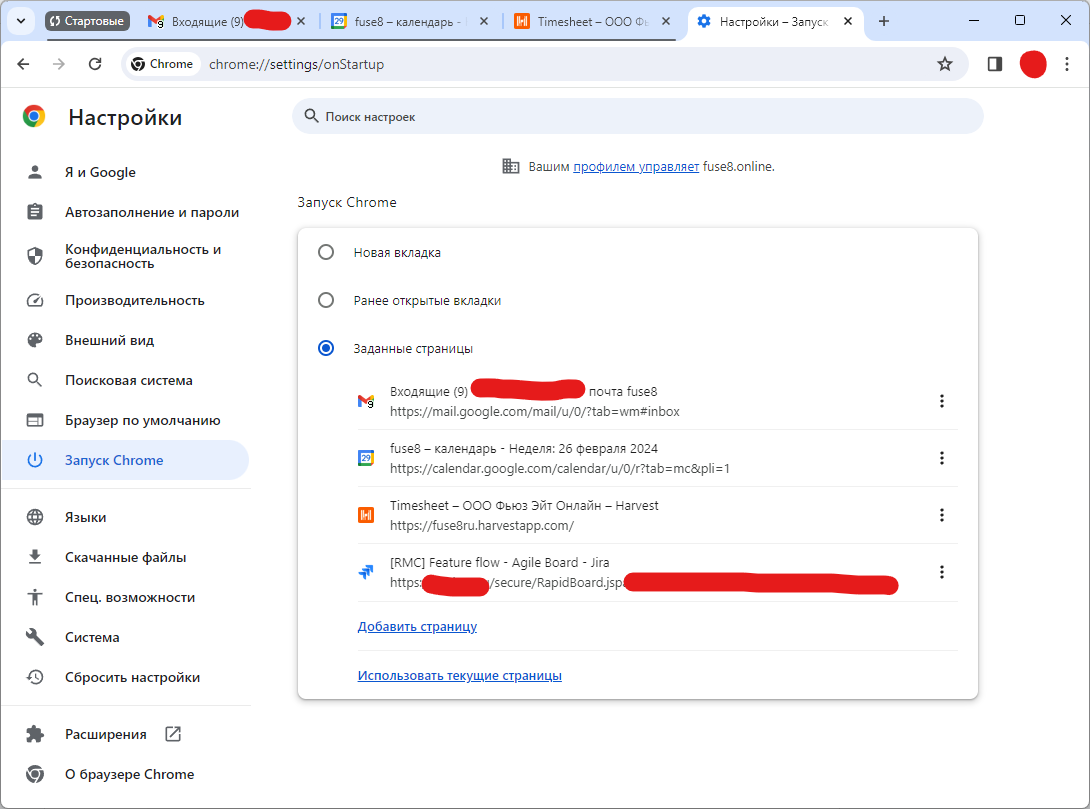Screen dimensions: 1090x809
Task: Select the Новая вкладка radio option
Action: tap(326, 253)
